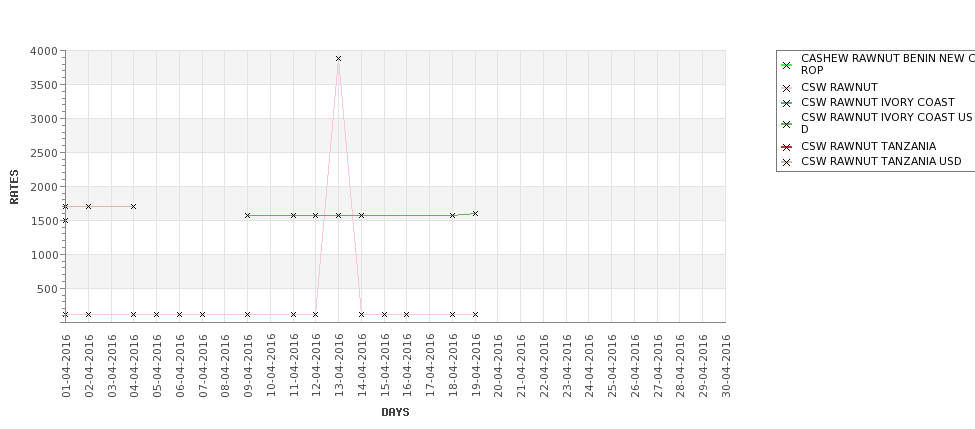This screenshot has height=429, width=975.
Task: Click the green line data point at 18-04-2016
Action: (x=453, y=215)
